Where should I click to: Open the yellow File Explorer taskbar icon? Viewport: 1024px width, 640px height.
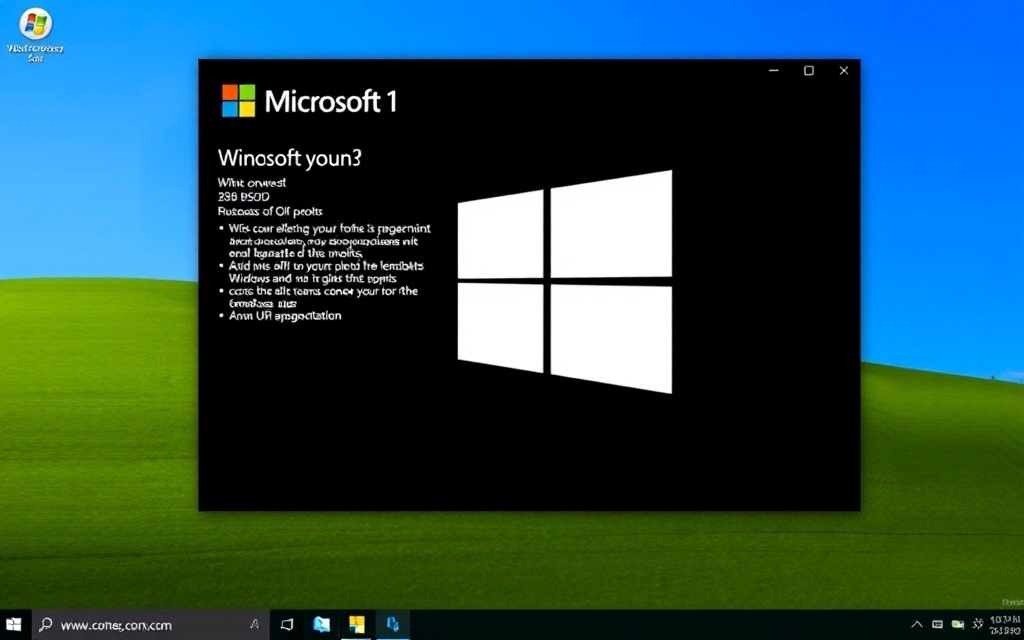pos(357,624)
